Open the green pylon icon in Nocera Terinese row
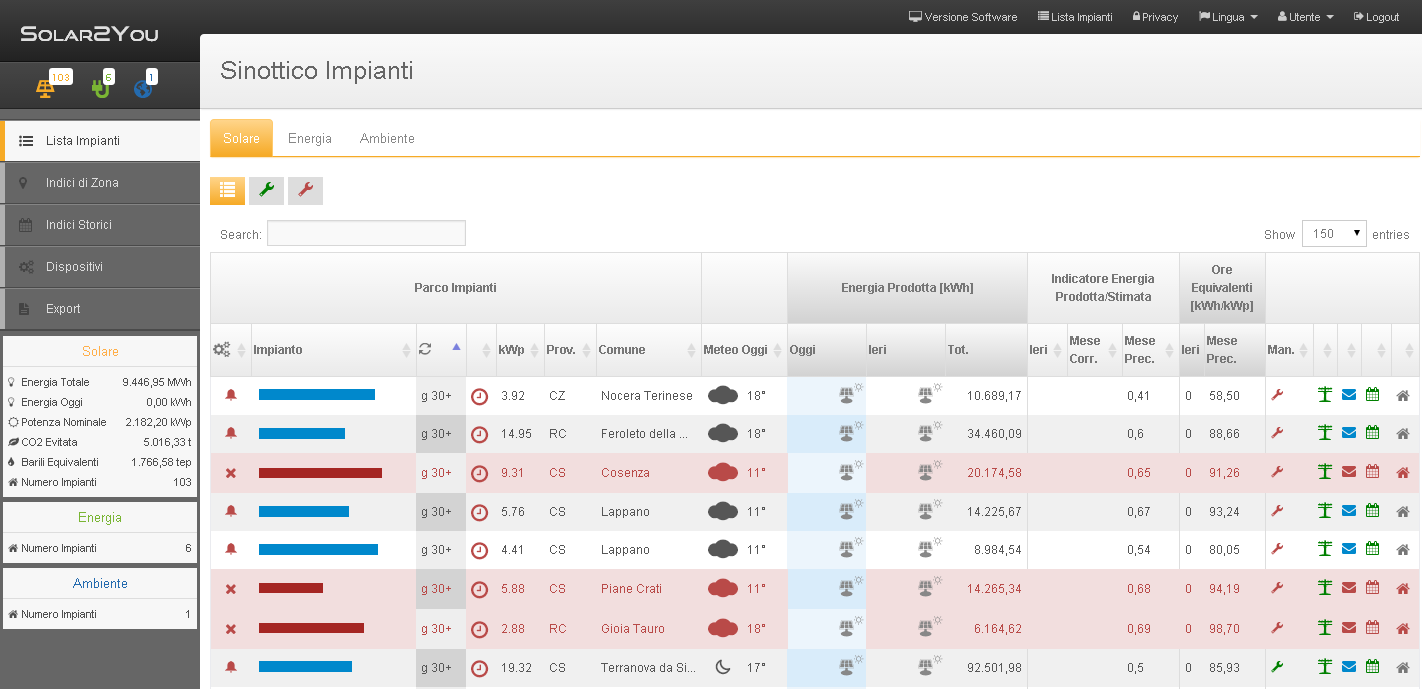This screenshot has height=689, width=1422. 1325,395
